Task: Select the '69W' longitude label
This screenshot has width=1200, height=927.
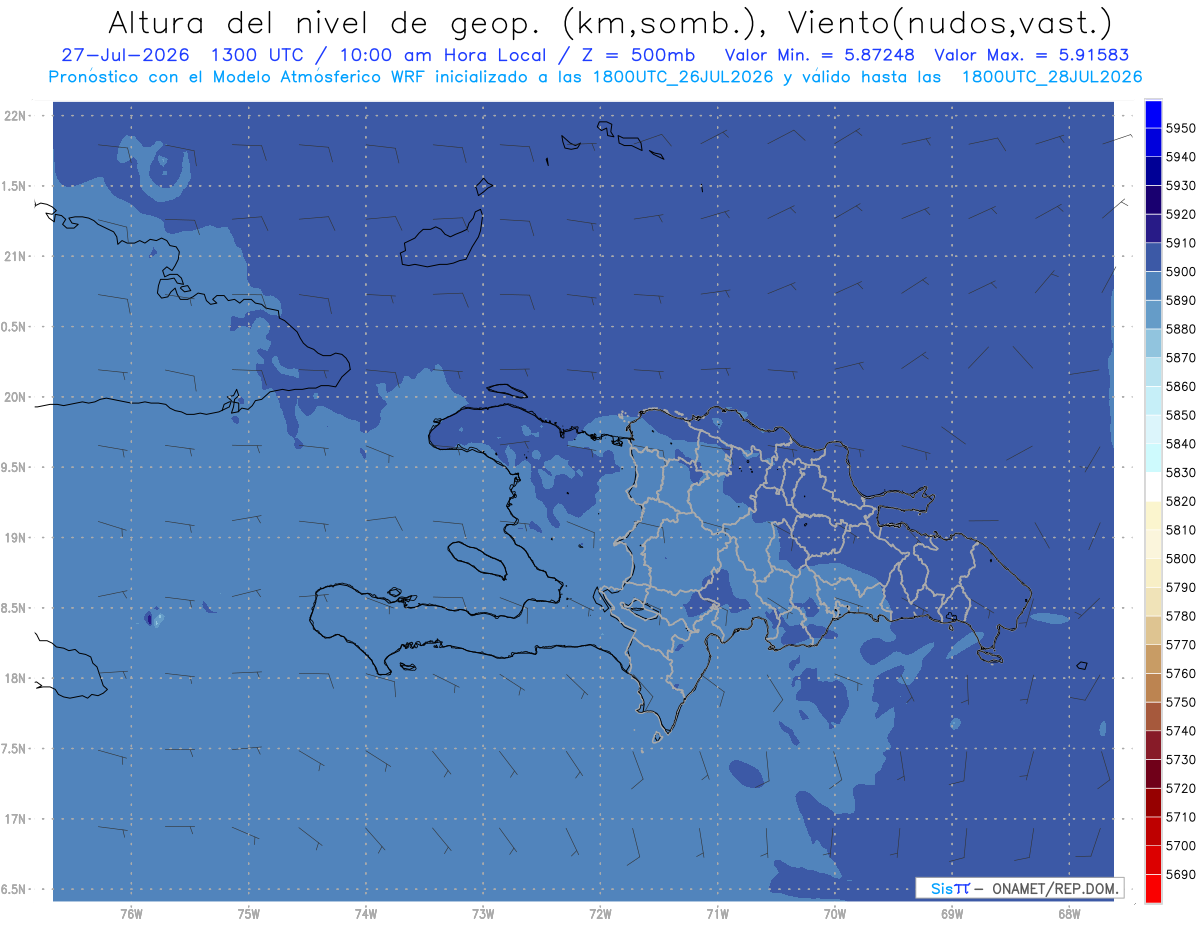Action: coord(952,914)
